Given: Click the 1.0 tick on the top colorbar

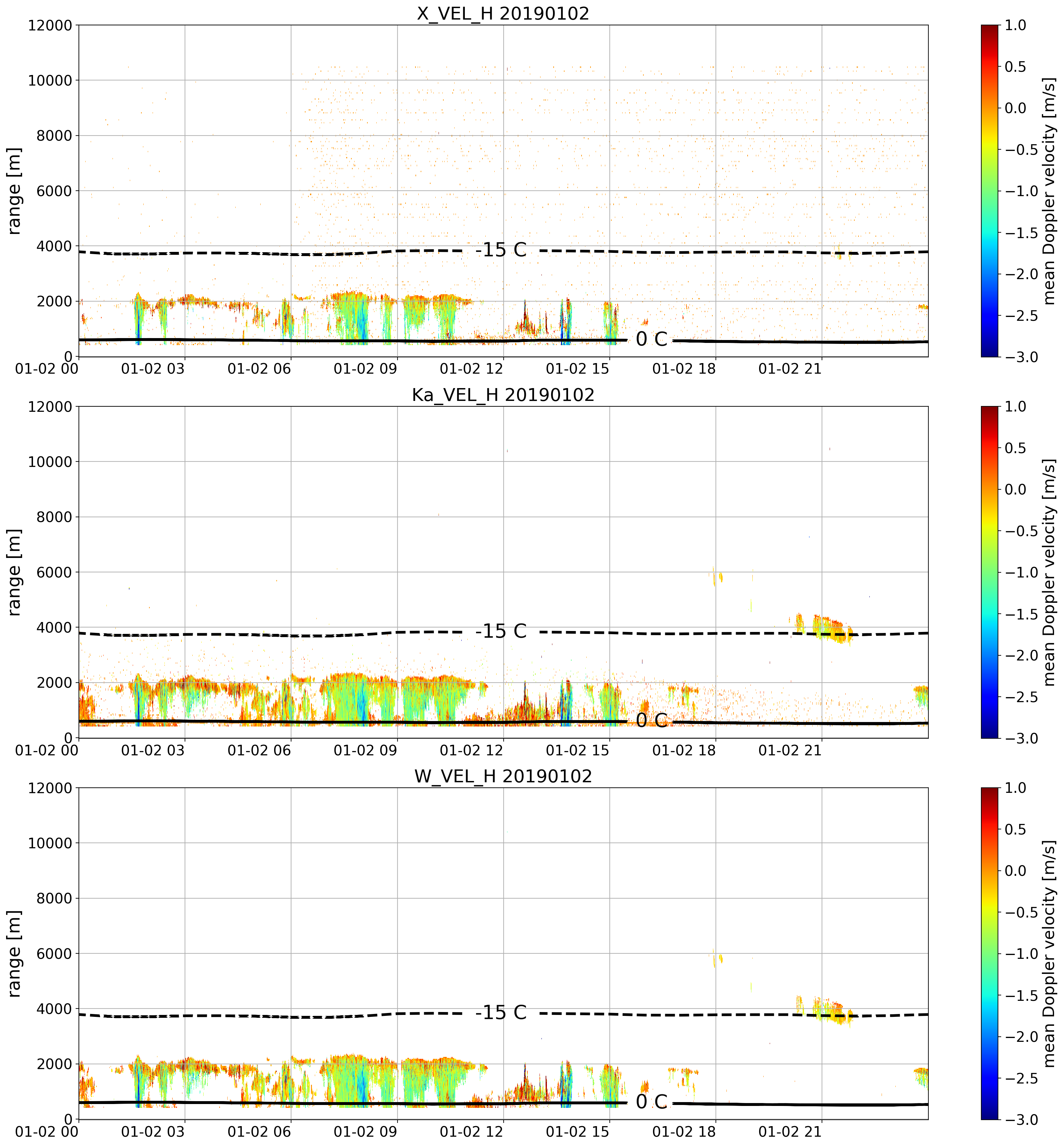Looking at the screenshot, I should coord(1016,25).
